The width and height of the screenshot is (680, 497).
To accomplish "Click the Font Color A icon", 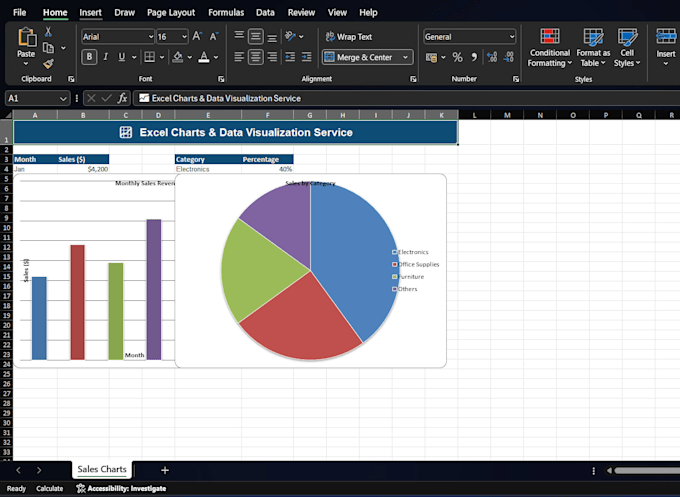I will (x=204, y=57).
